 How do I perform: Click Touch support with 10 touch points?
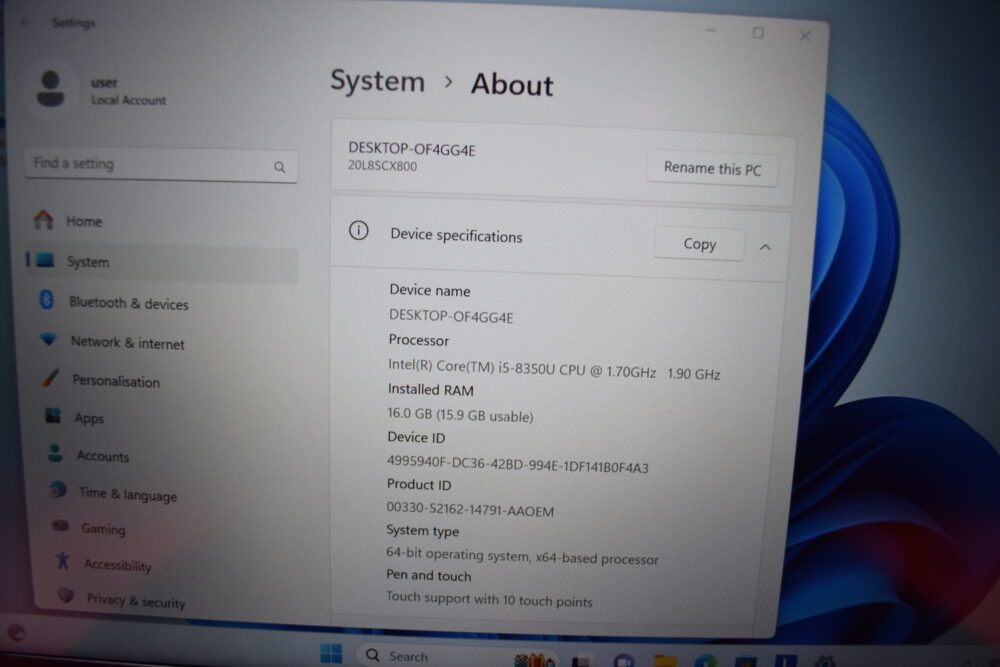489,599
